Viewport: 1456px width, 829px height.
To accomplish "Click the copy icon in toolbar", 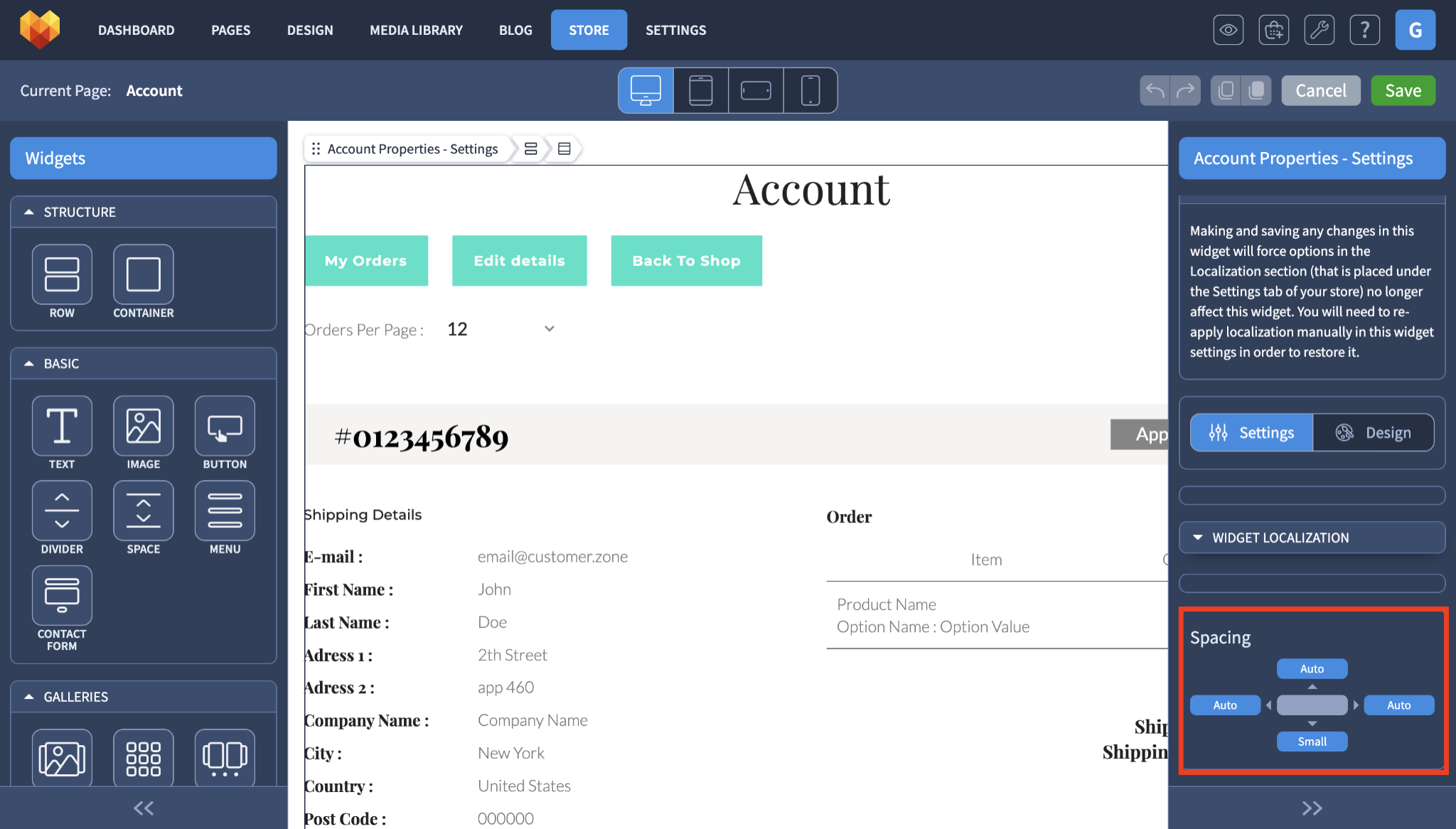I will pyautogui.click(x=1226, y=90).
